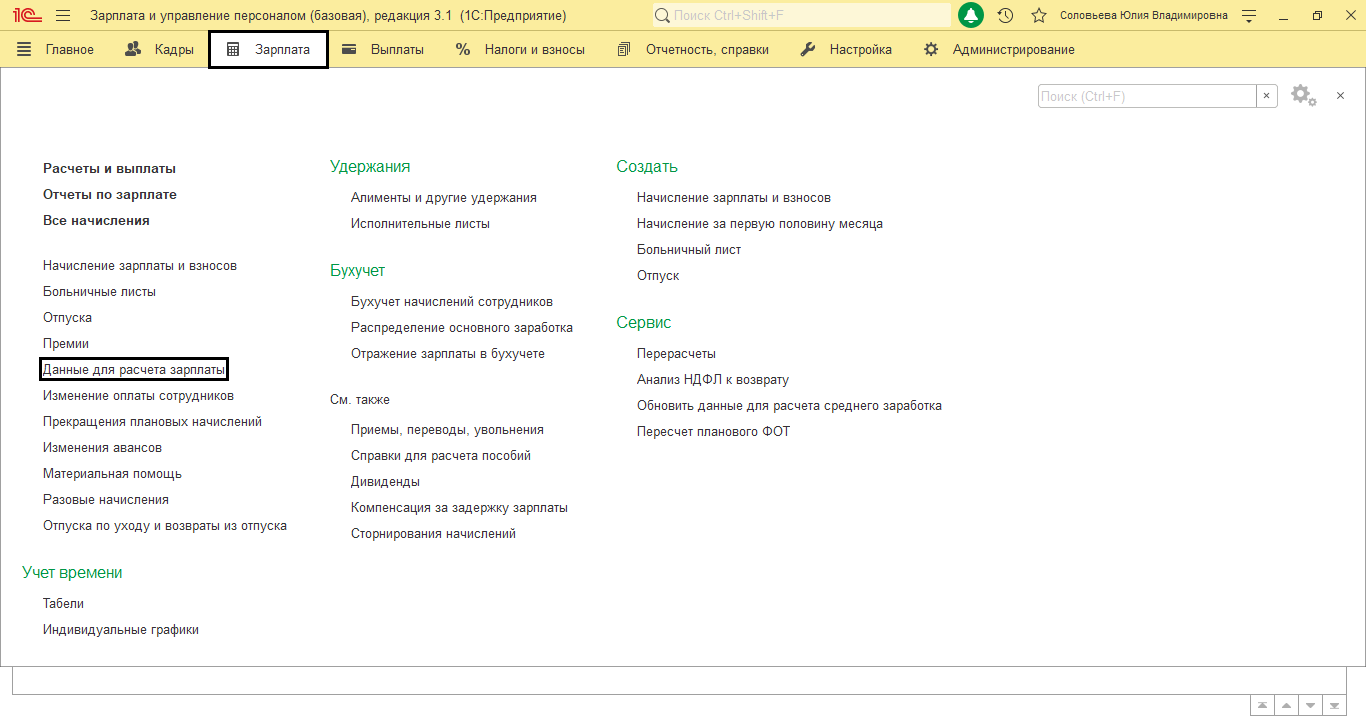This screenshot has width=1366, height=728.
Task: Jump to the last item arrow button
Action: (x=1335, y=705)
